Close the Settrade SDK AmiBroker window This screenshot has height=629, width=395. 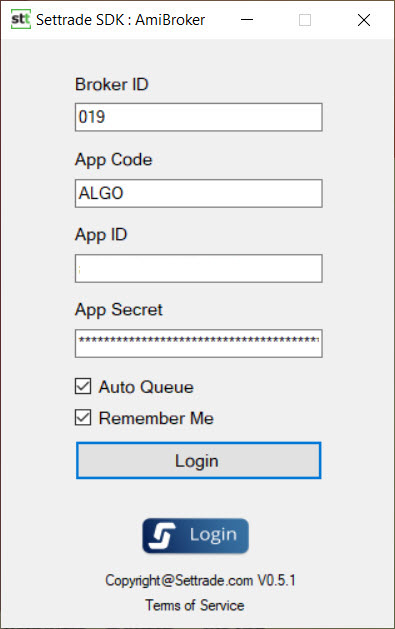coord(364,20)
